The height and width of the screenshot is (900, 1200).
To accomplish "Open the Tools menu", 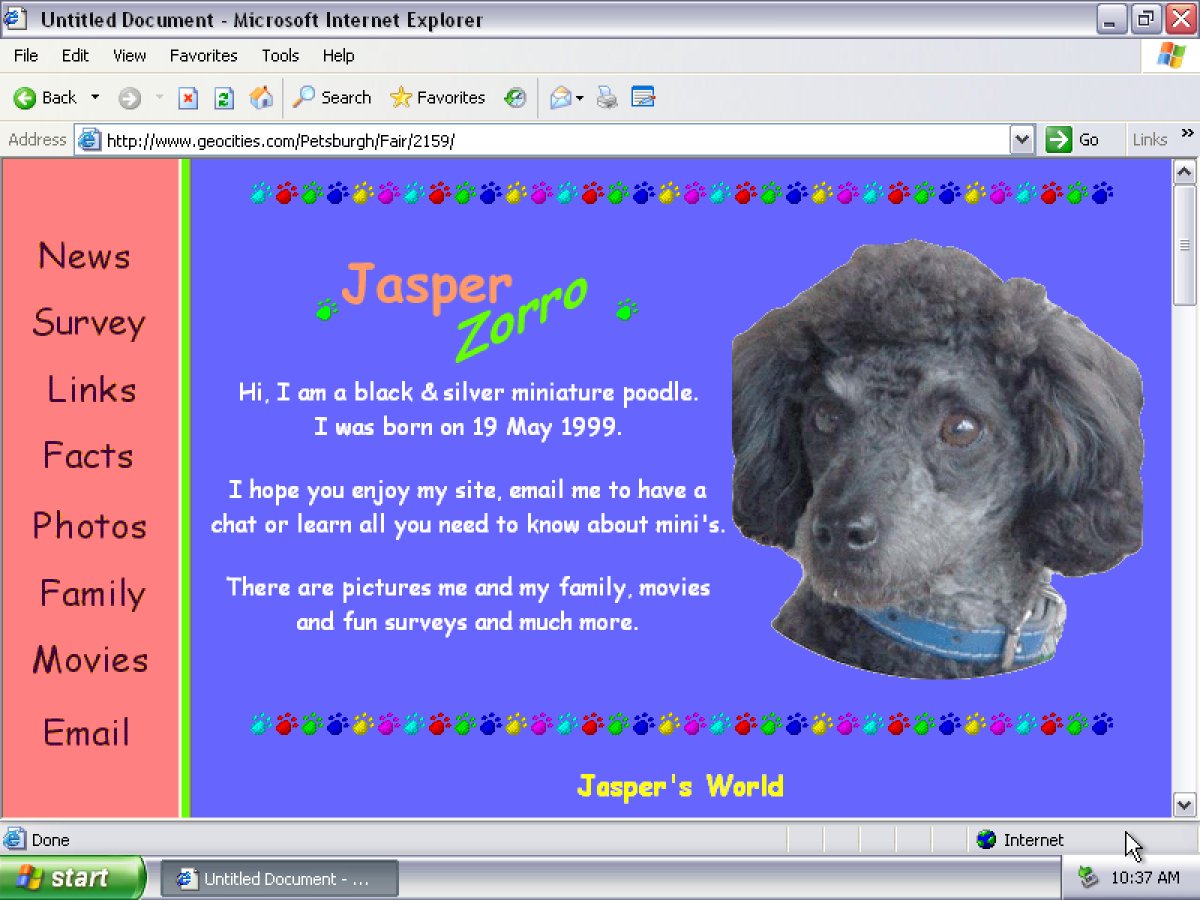I will click(280, 56).
